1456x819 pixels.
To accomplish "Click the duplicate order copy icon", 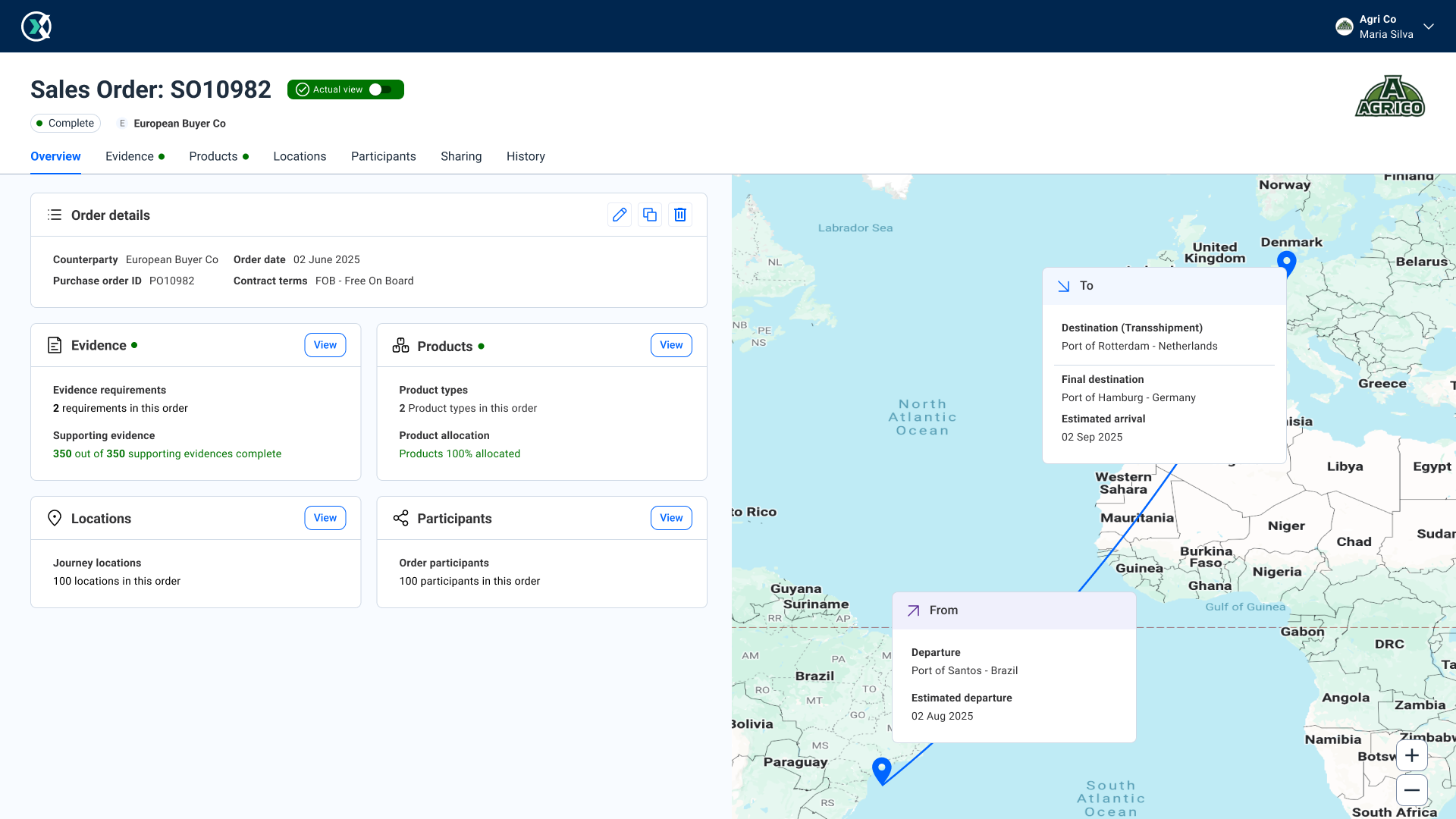I will pyautogui.click(x=650, y=215).
